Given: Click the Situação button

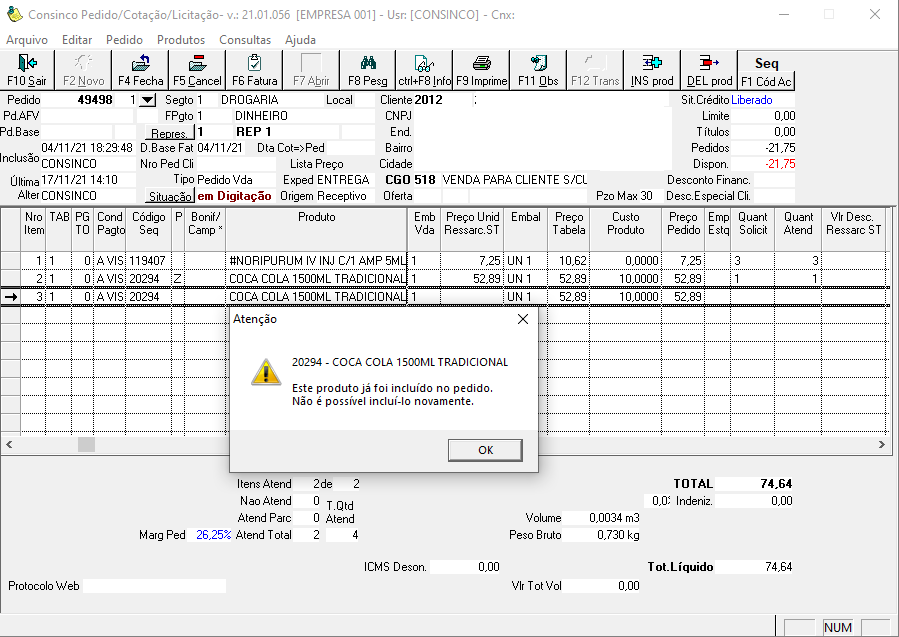Looking at the screenshot, I should [170, 196].
